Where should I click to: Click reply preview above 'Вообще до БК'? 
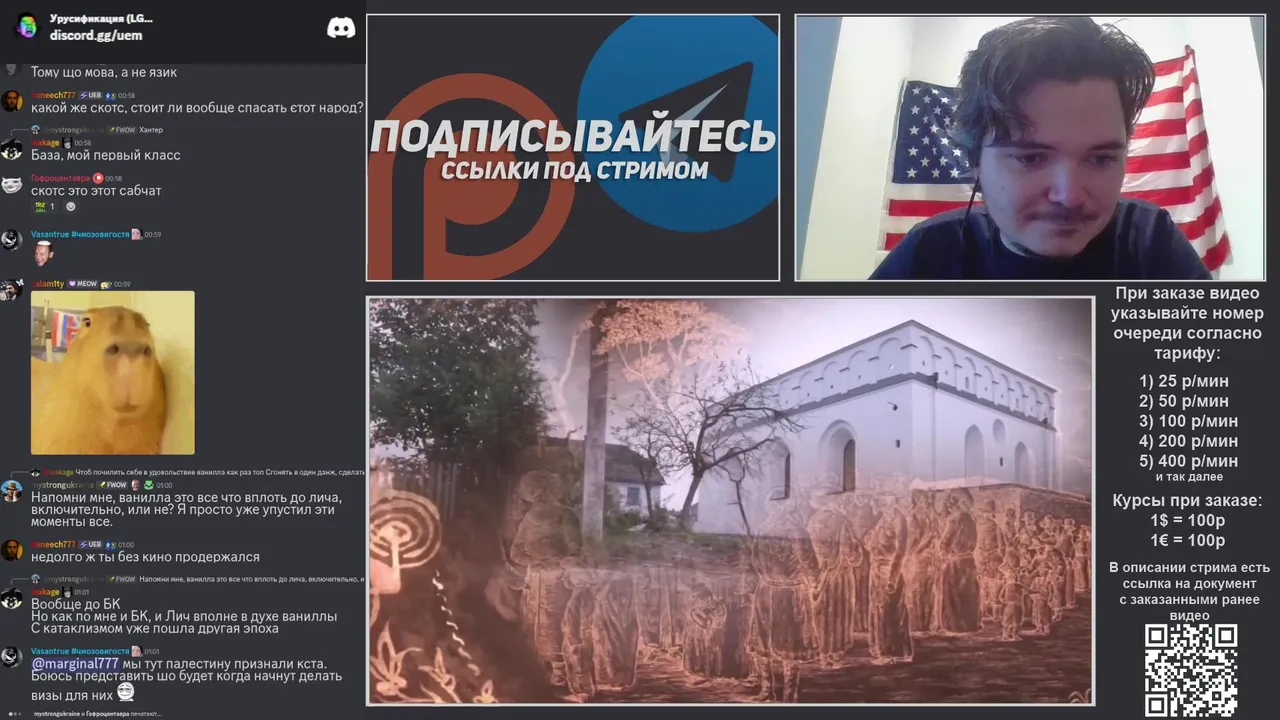pyautogui.click(x=250, y=579)
